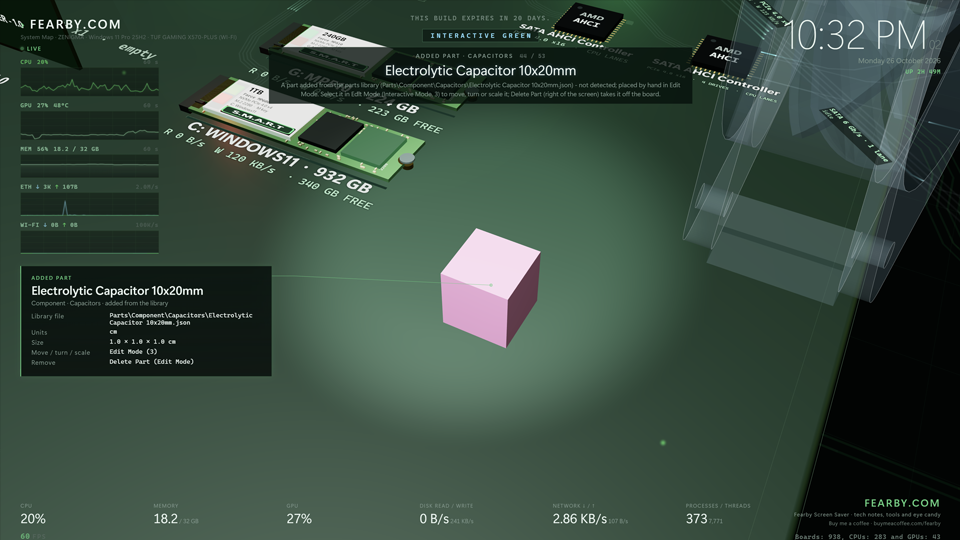
Task: Click the bottom GPU 27% stat
Action: pyautogui.click(x=299, y=515)
